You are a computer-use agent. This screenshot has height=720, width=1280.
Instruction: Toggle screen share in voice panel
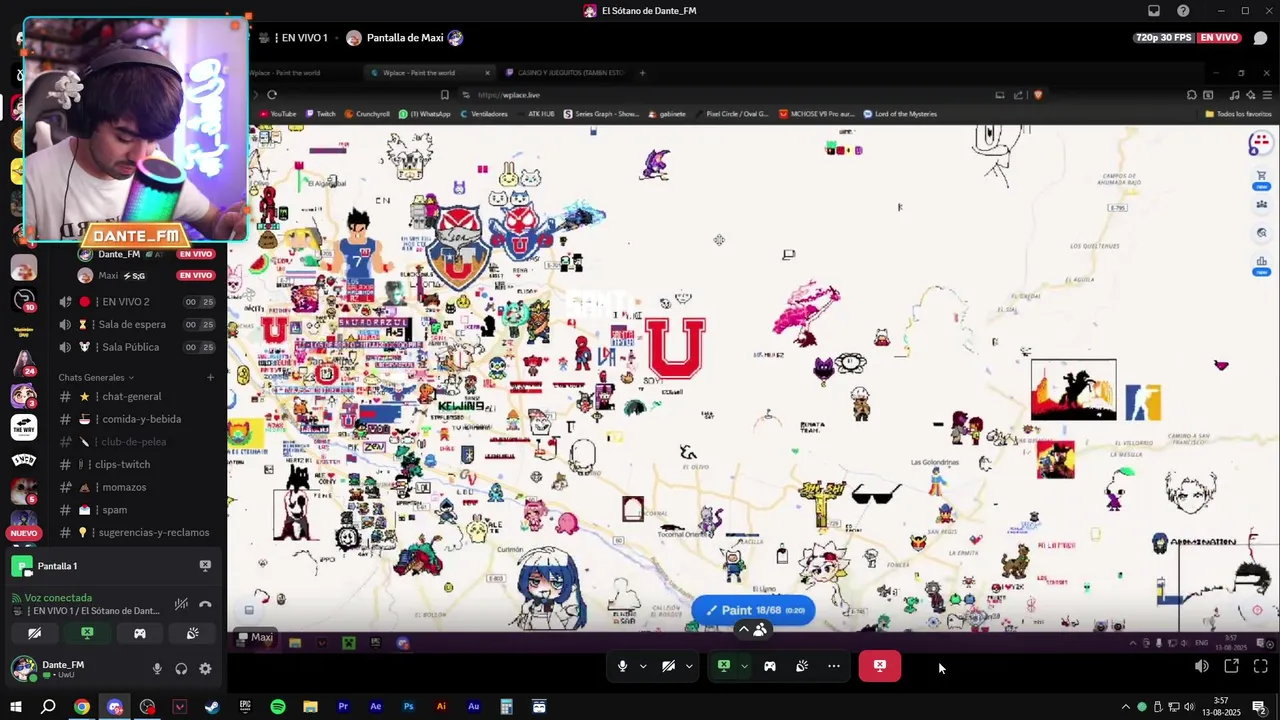tap(87, 634)
